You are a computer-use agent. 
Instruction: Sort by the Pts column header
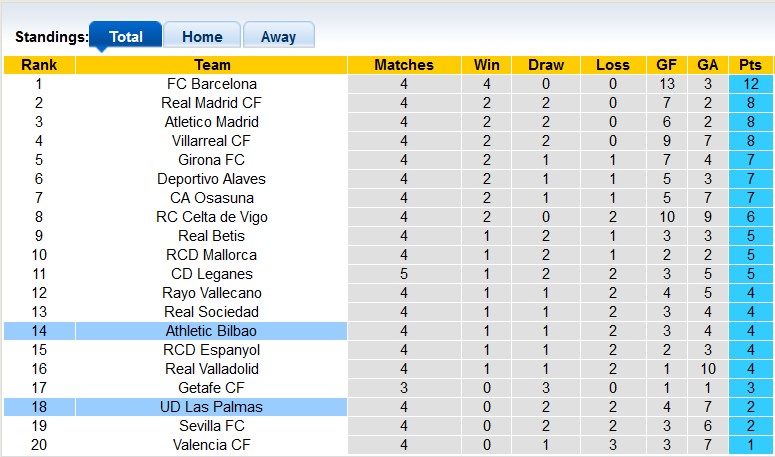point(750,65)
